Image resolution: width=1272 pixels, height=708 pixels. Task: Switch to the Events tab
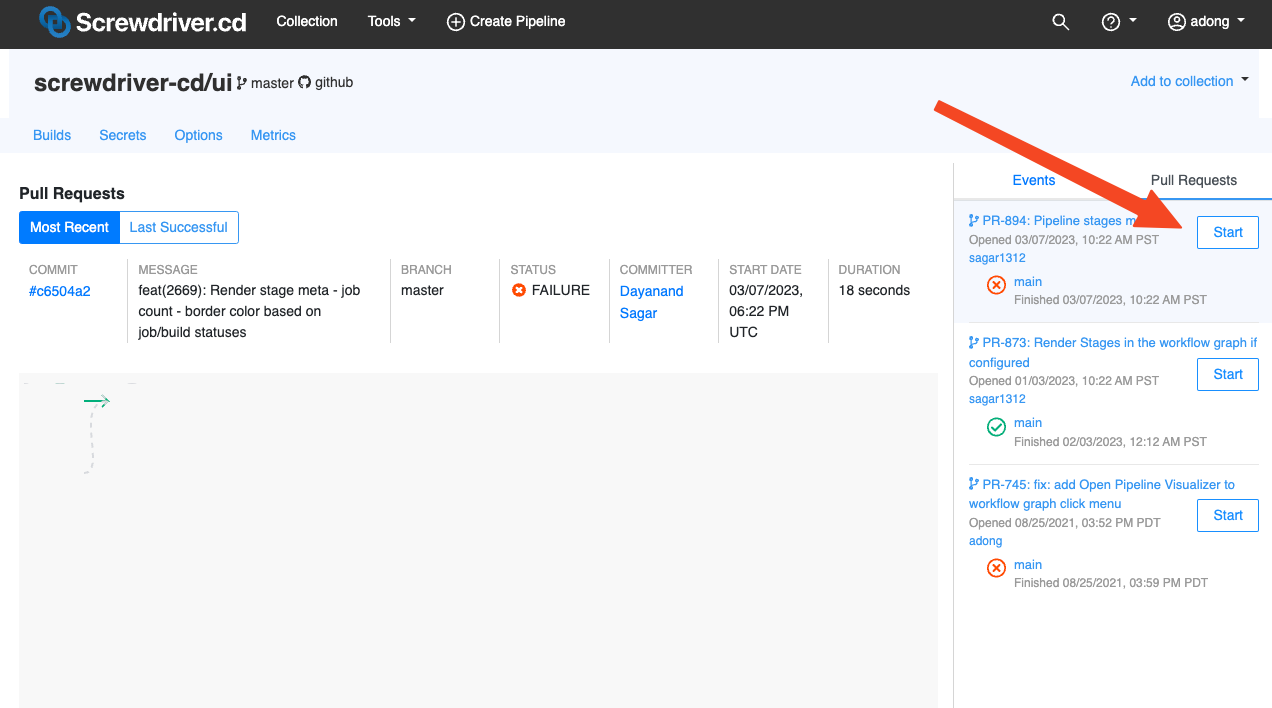1034,180
